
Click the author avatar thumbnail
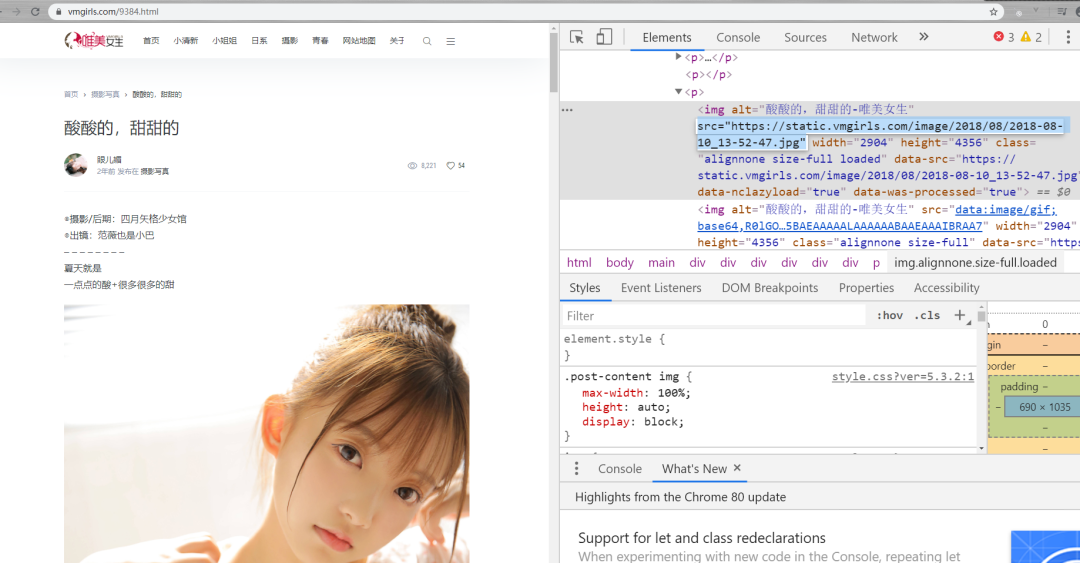76,165
